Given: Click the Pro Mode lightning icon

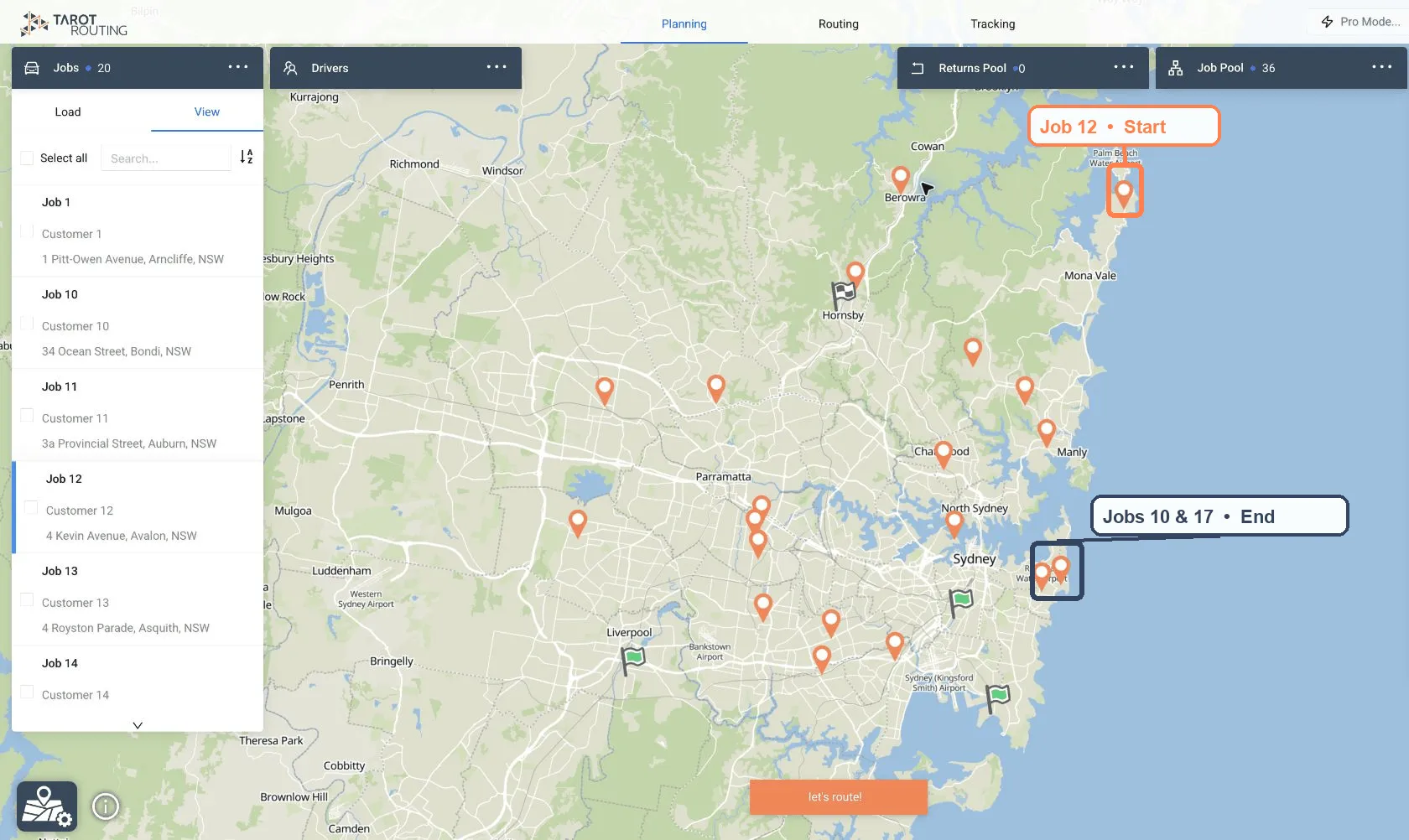Looking at the screenshot, I should (x=1327, y=22).
